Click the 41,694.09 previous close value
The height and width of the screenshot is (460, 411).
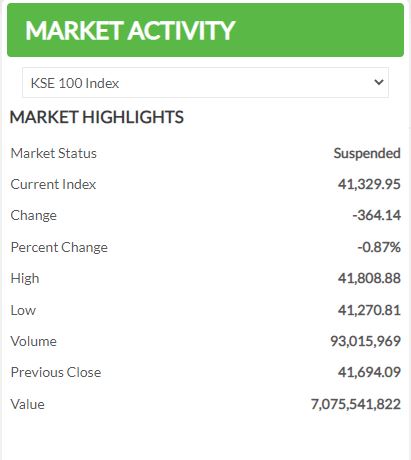(x=369, y=372)
